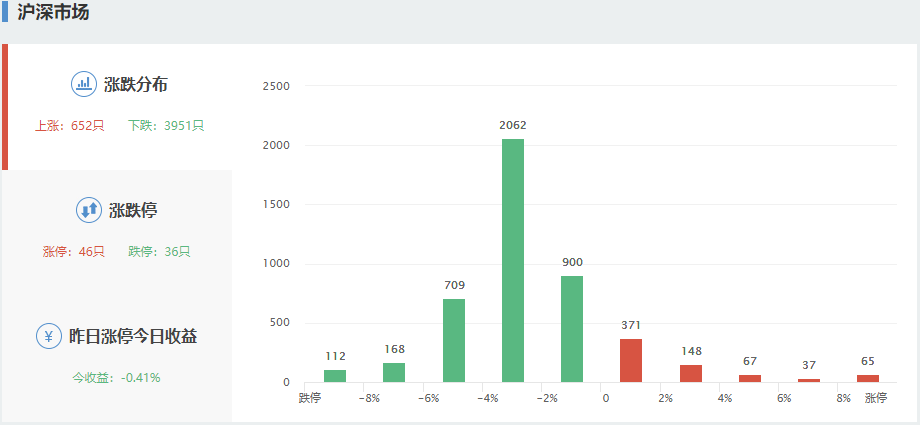Click the 上涨：652只 text
Image resolution: width=920 pixels, height=425 pixels.
coord(70,126)
